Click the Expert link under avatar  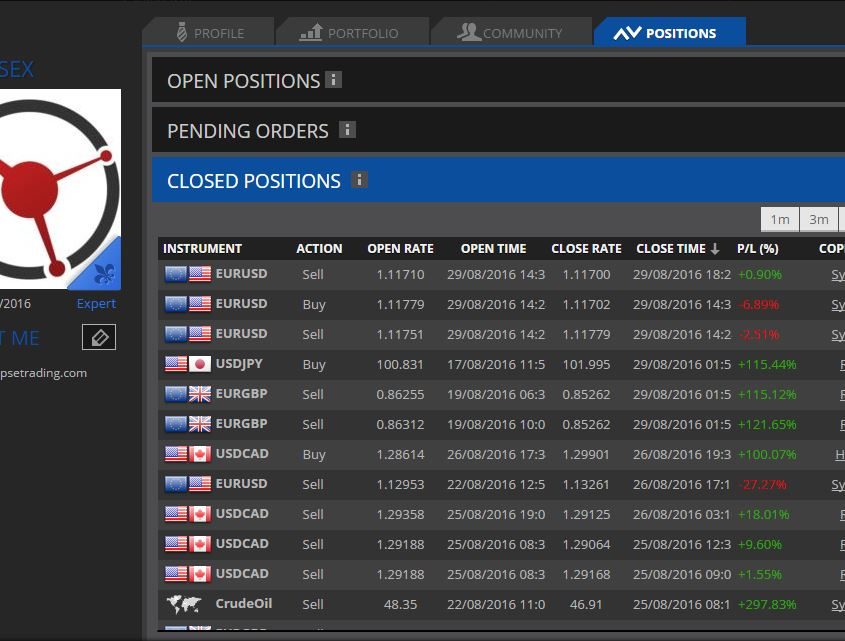tap(96, 304)
